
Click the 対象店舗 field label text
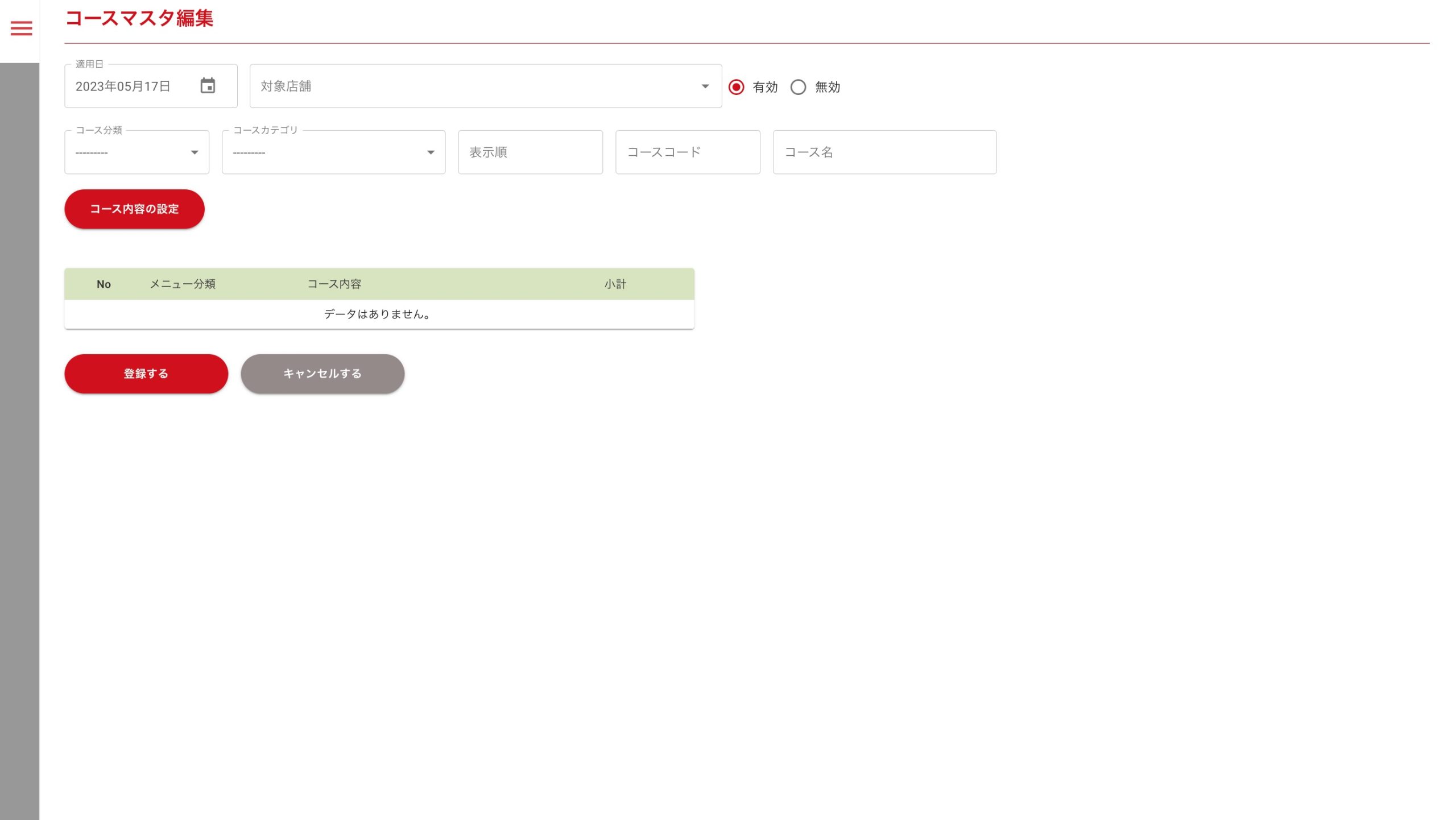286,86
